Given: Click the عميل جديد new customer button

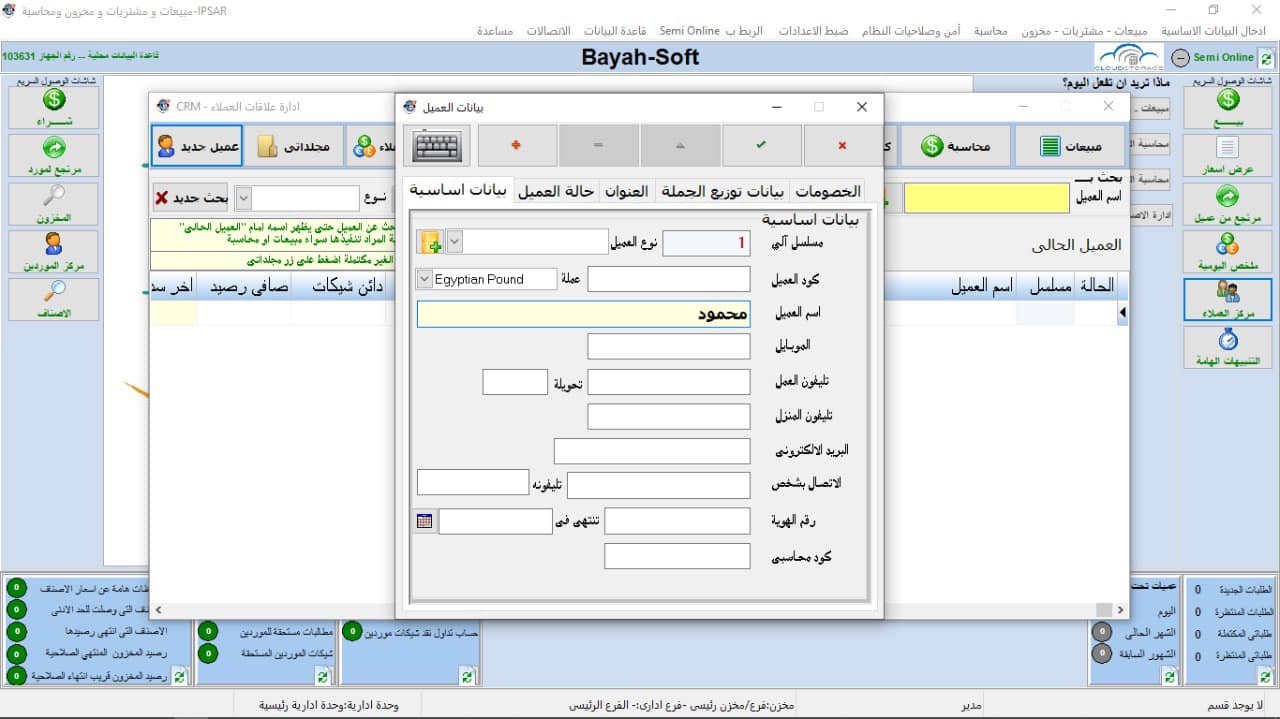Looking at the screenshot, I should [x=196, y=145].
